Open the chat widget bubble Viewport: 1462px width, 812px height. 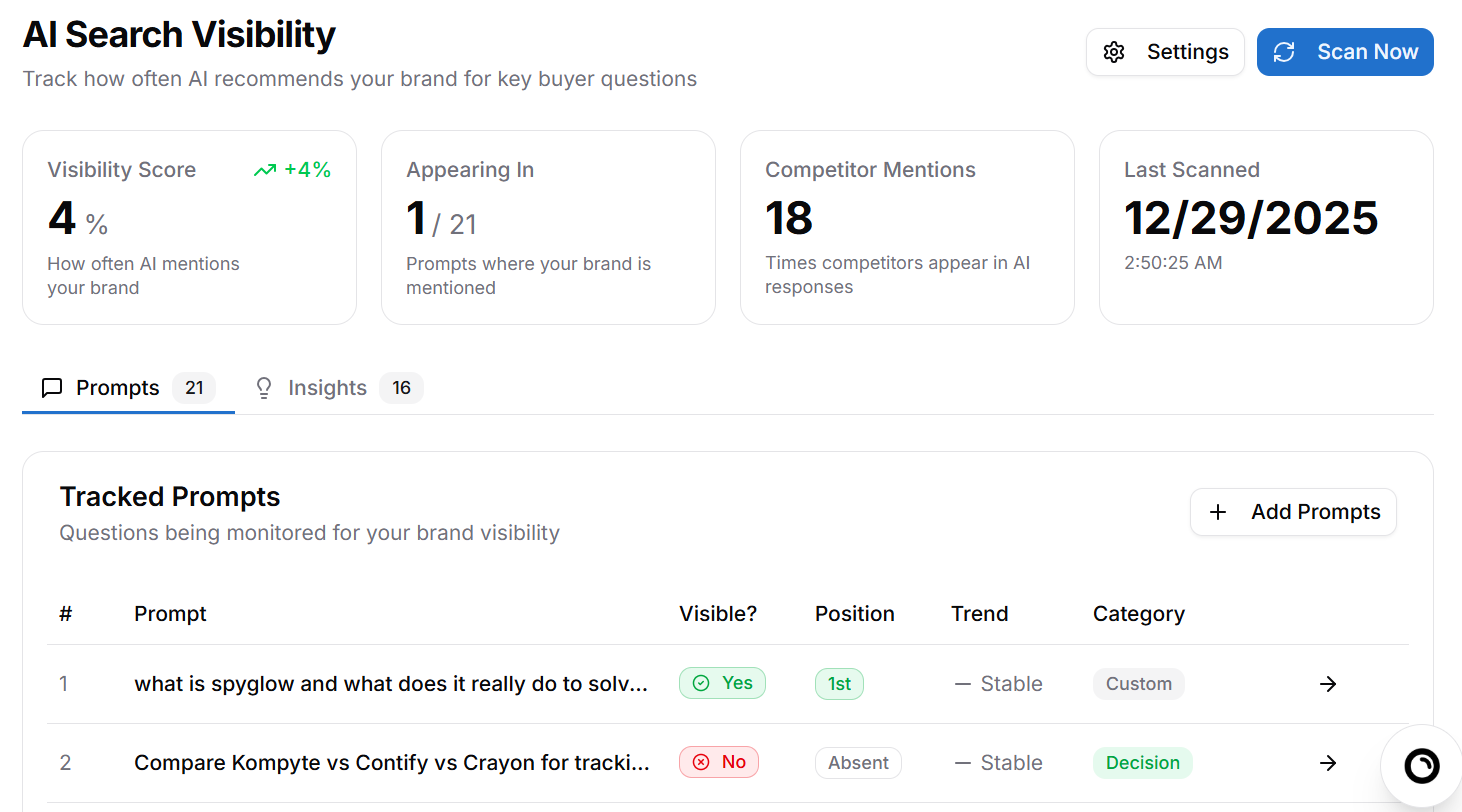click(1421, 765)
